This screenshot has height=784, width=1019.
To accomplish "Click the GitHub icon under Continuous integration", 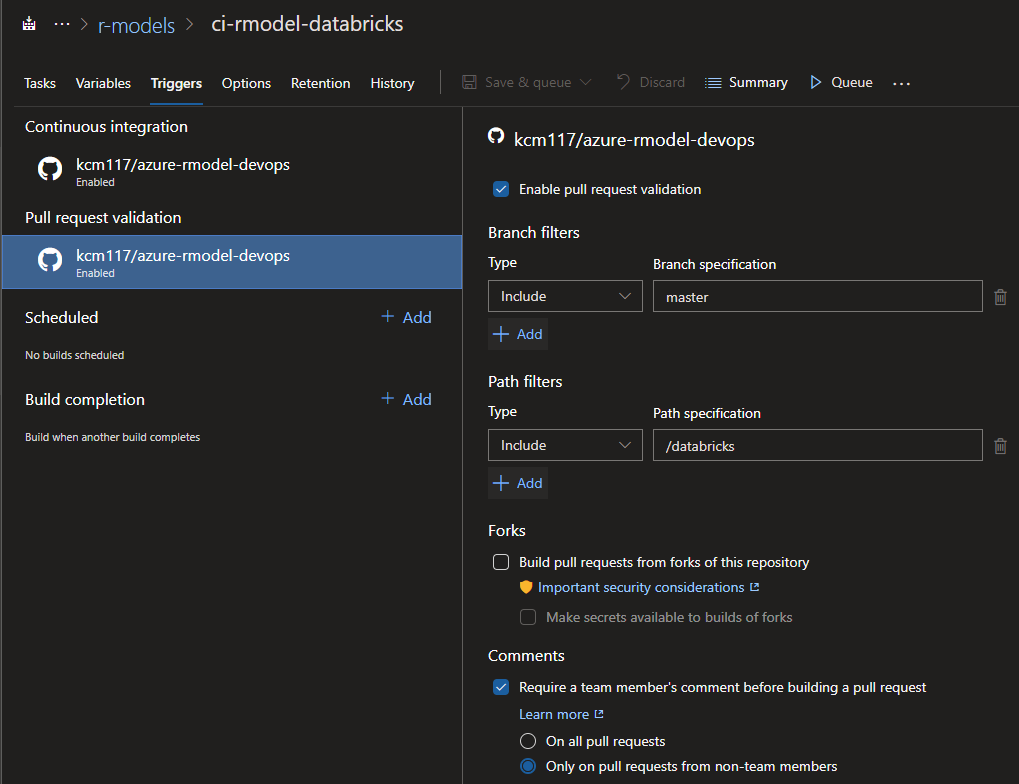I will (x=50, y=169).
